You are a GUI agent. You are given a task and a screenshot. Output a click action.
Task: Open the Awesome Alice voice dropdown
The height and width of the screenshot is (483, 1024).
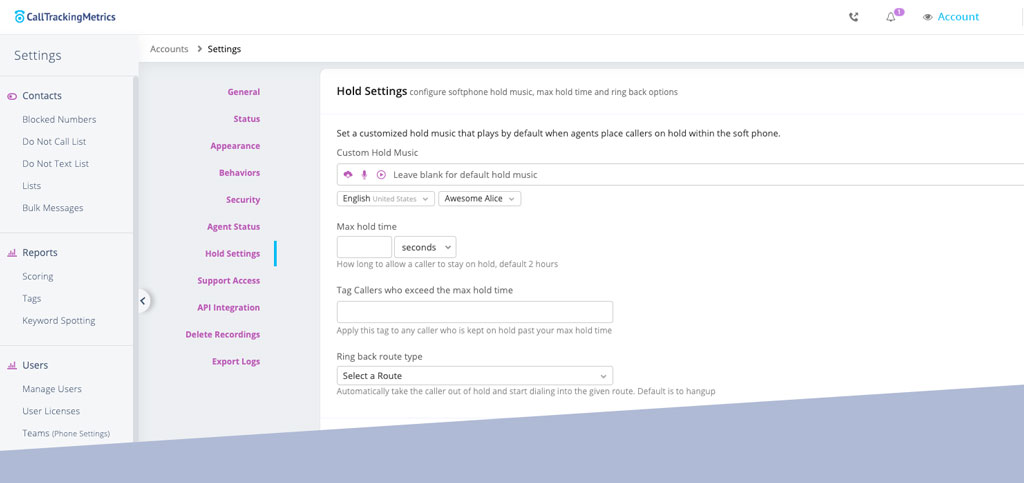479,199
